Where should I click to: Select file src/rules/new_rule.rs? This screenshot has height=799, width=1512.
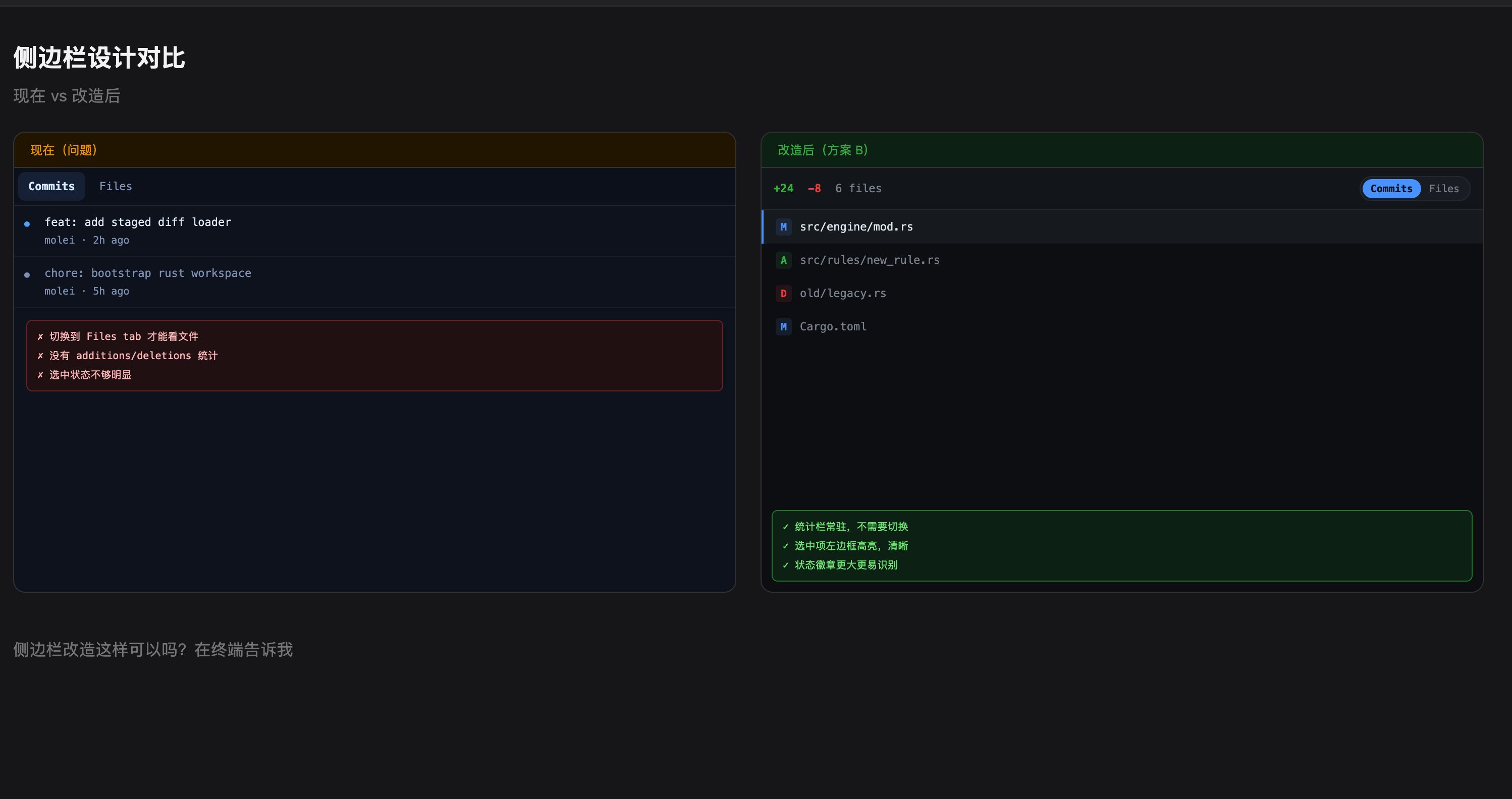click(869, 260)
